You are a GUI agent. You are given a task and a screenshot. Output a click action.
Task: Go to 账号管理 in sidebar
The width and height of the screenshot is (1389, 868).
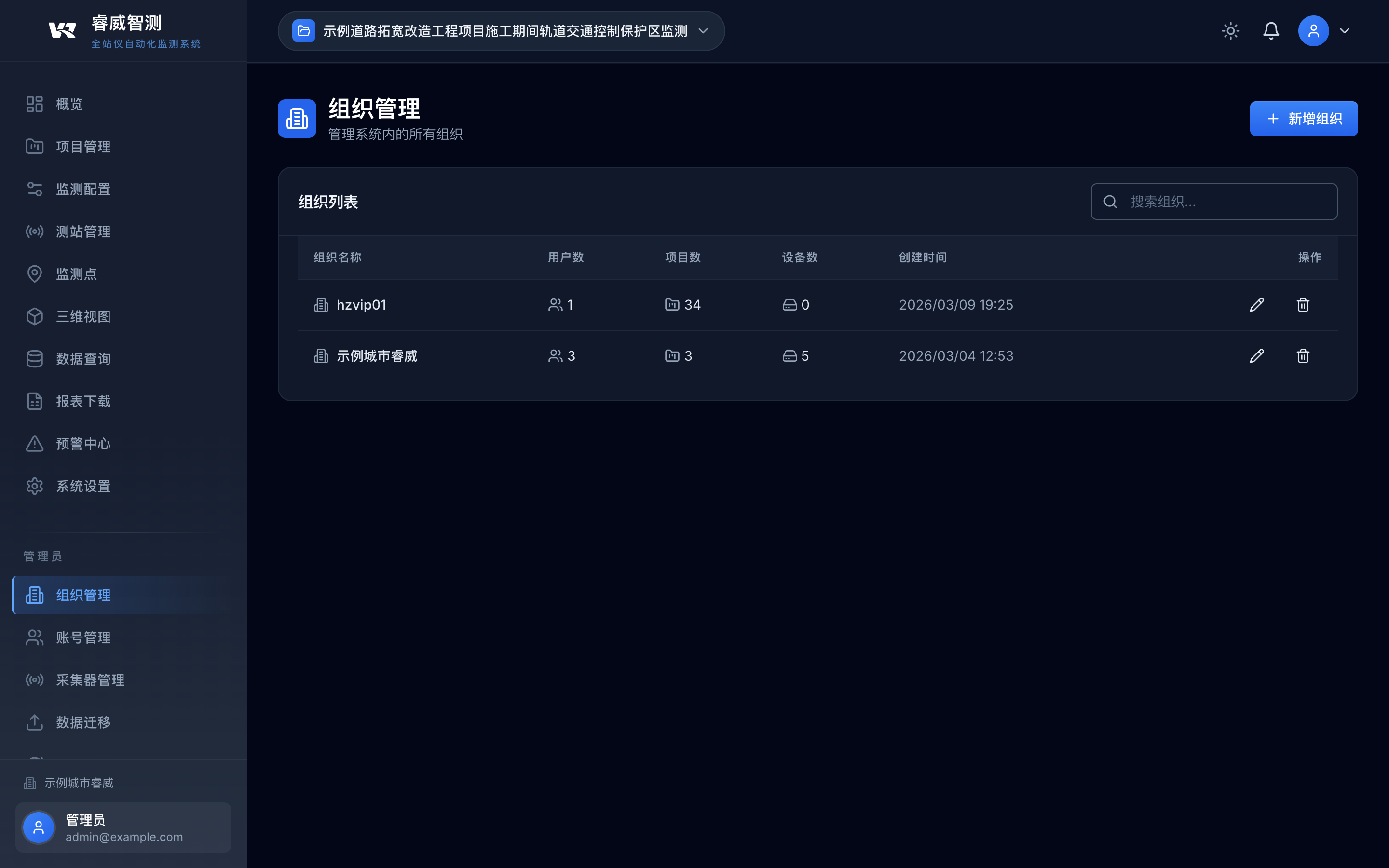[x=83, y=638]
